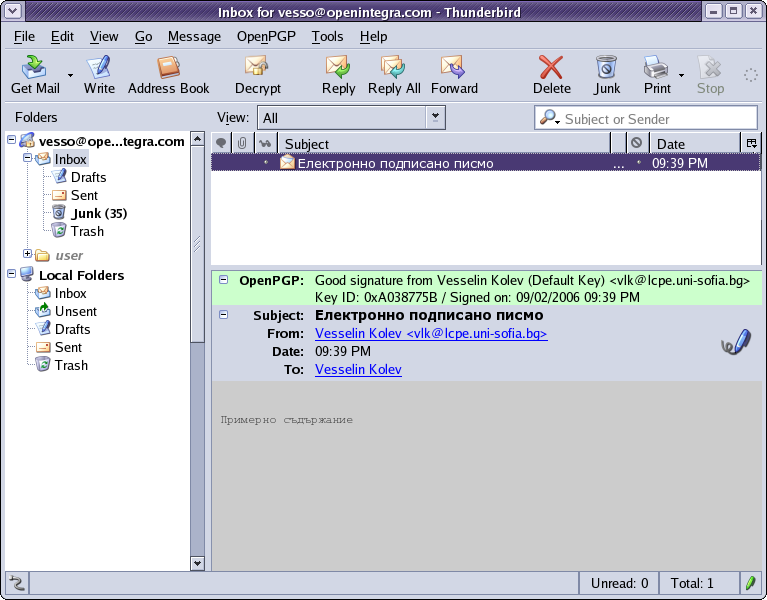The width and height of the screenshot is (767, 600).
Task: Select the Drafts folder under account Inbox
Action: pyautogui.click(x=88, y=177)
